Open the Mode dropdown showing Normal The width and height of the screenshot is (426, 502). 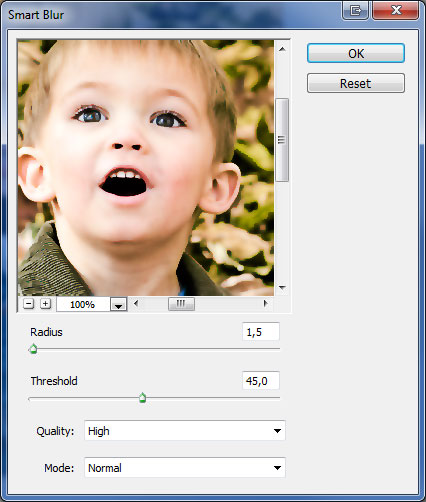[185, 468]
